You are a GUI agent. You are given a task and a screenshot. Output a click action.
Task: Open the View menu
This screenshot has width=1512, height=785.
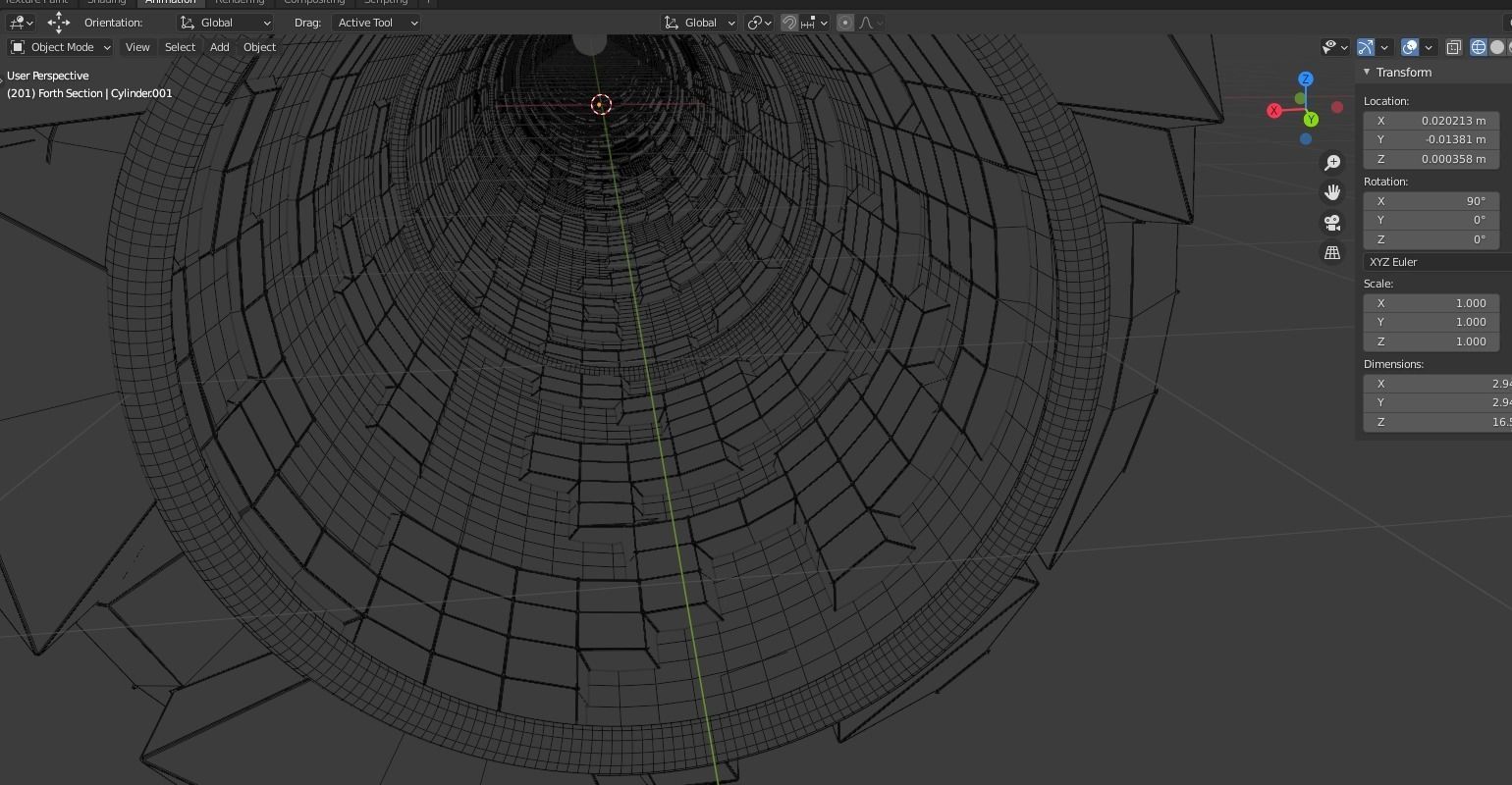click(x=137, y=47)
